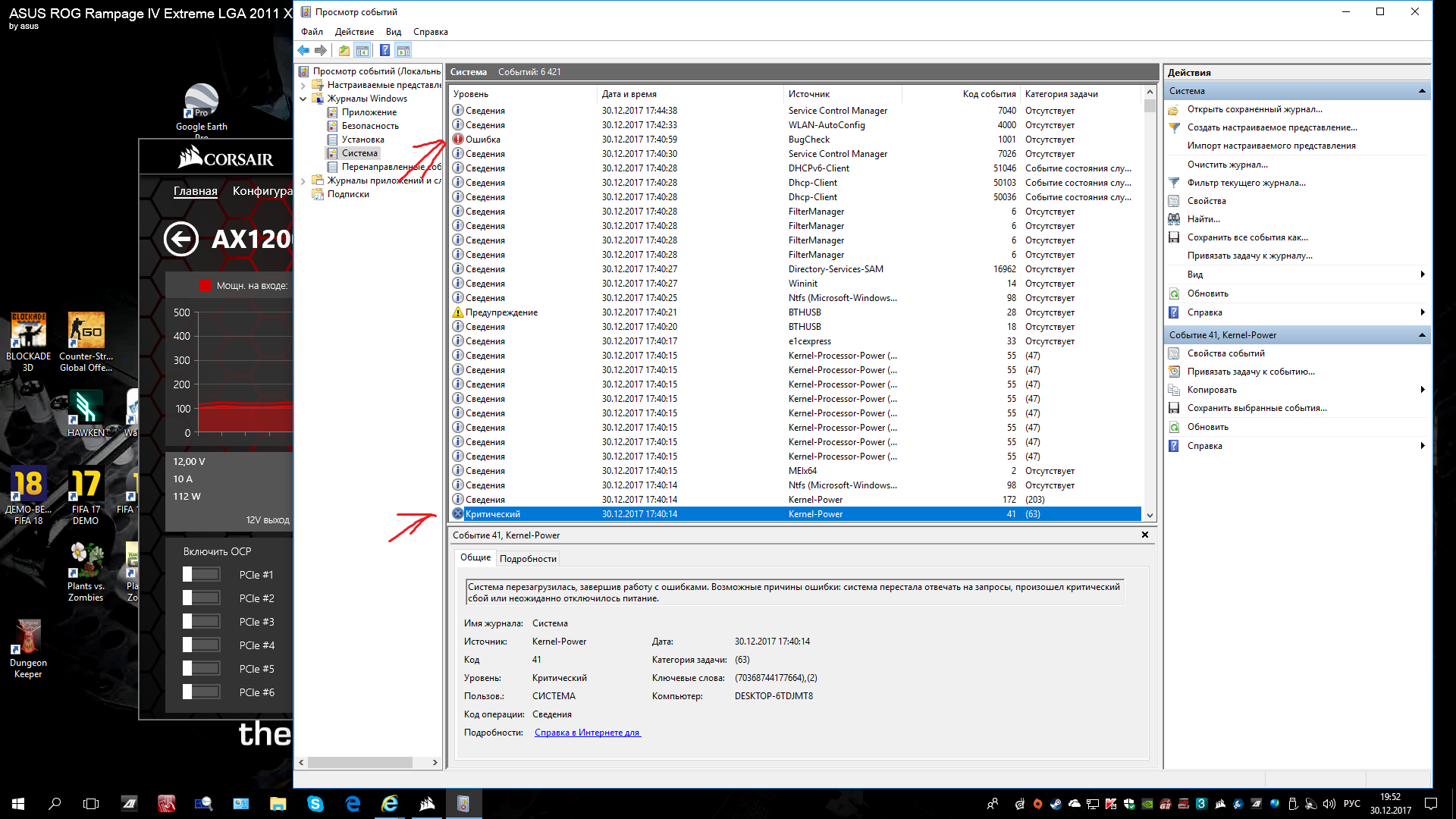Click Очистить журнал action
1456x819 pixels.
(1227, 165)
